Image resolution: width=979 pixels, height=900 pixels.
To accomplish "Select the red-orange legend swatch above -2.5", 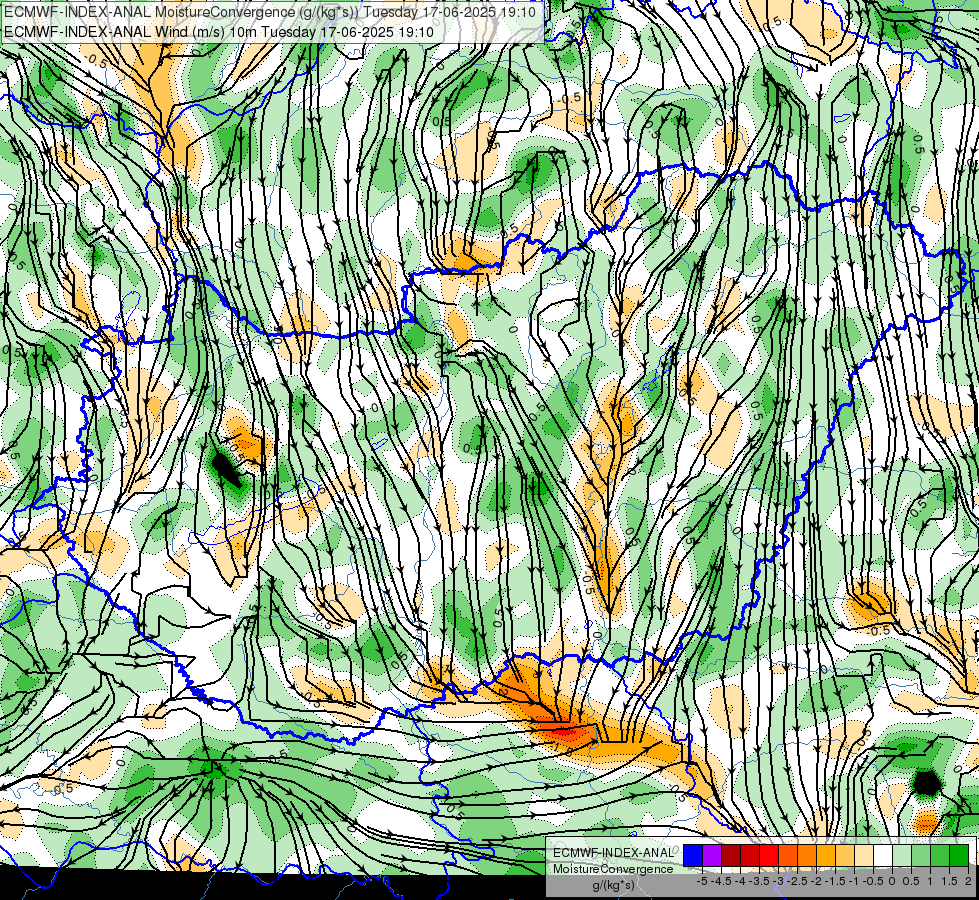I will (788, 856).
